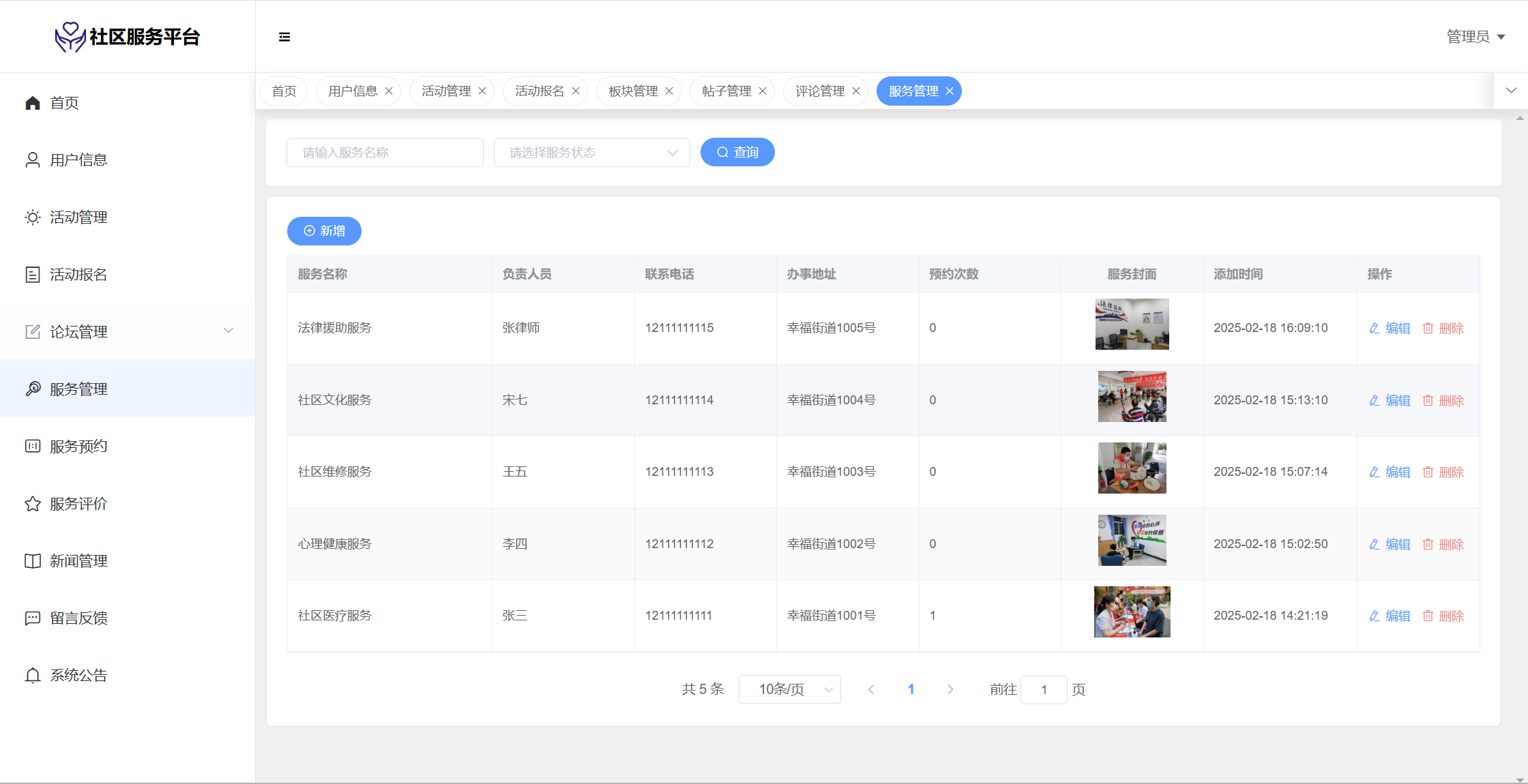
Task: Click the 新增 add button
Action: tap(324, 231)
